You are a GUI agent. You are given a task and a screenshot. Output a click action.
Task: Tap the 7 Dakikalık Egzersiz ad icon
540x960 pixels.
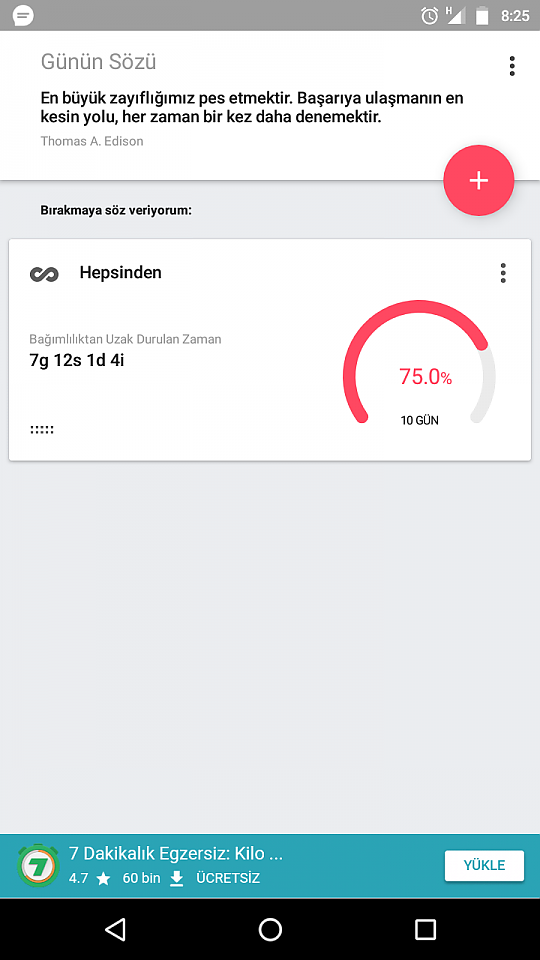(x=38, y=866)
